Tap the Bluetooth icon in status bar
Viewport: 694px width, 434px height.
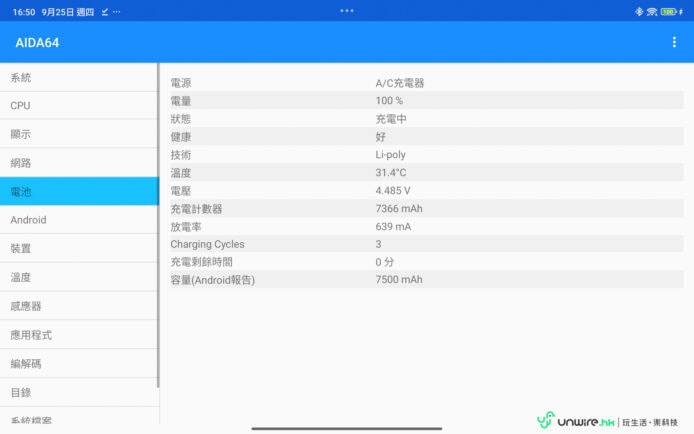pyautogui.click(x=638, y=11)
